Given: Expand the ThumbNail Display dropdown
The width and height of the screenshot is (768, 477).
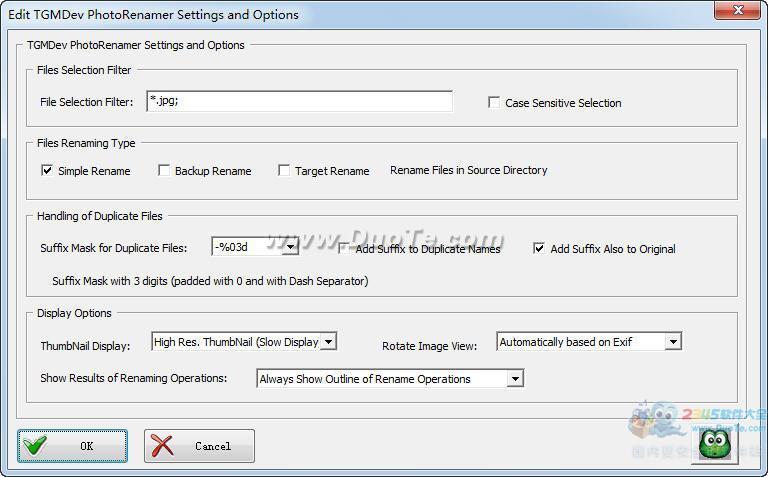Looking at the screenshot, I should coord(329,341).
